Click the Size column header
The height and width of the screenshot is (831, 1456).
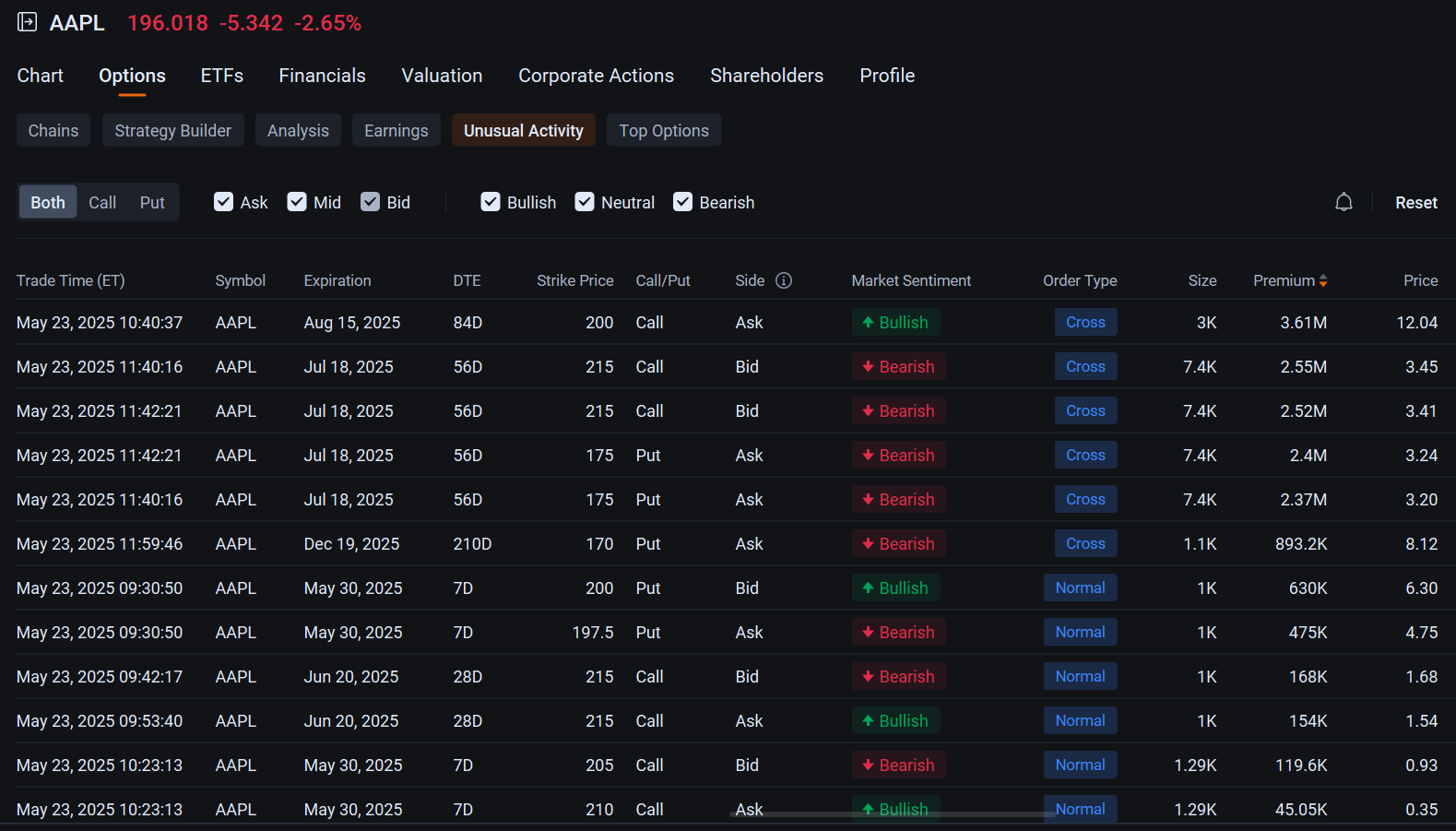coord(1201,280)
